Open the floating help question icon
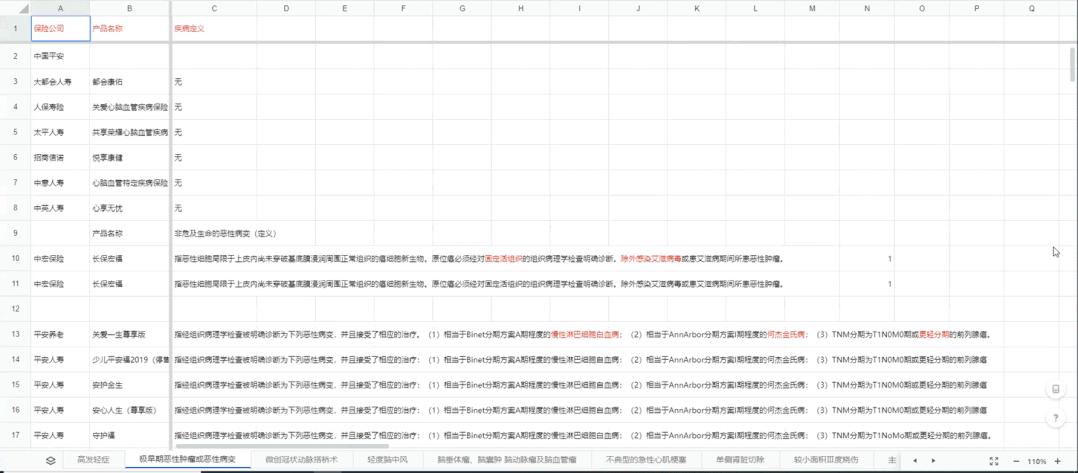Screen dimensions: 1078x473 (1055, 418)
